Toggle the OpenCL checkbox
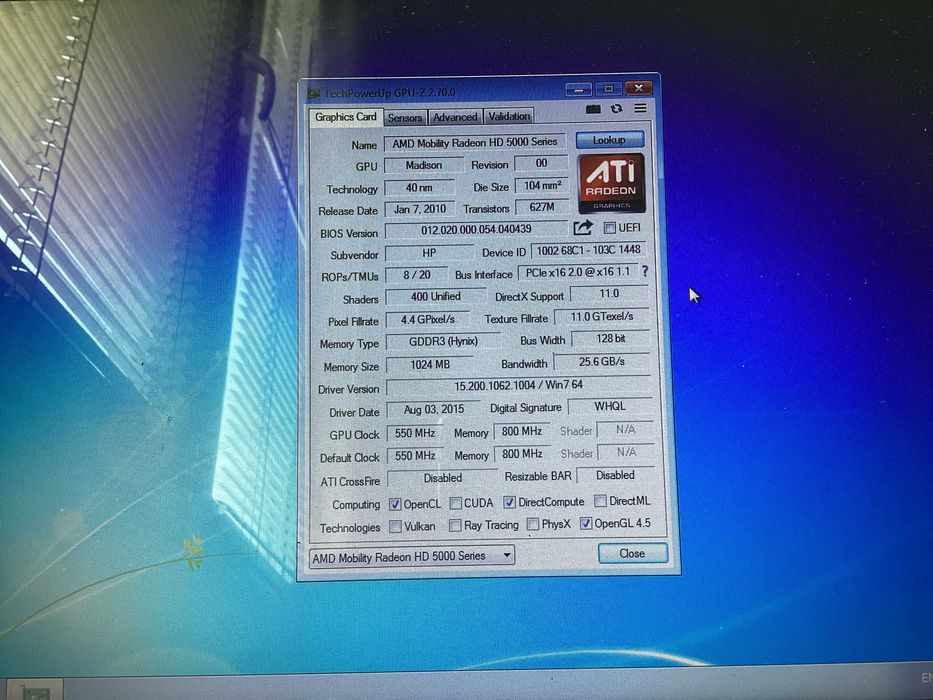933x700 pixels. pos(395,504)
